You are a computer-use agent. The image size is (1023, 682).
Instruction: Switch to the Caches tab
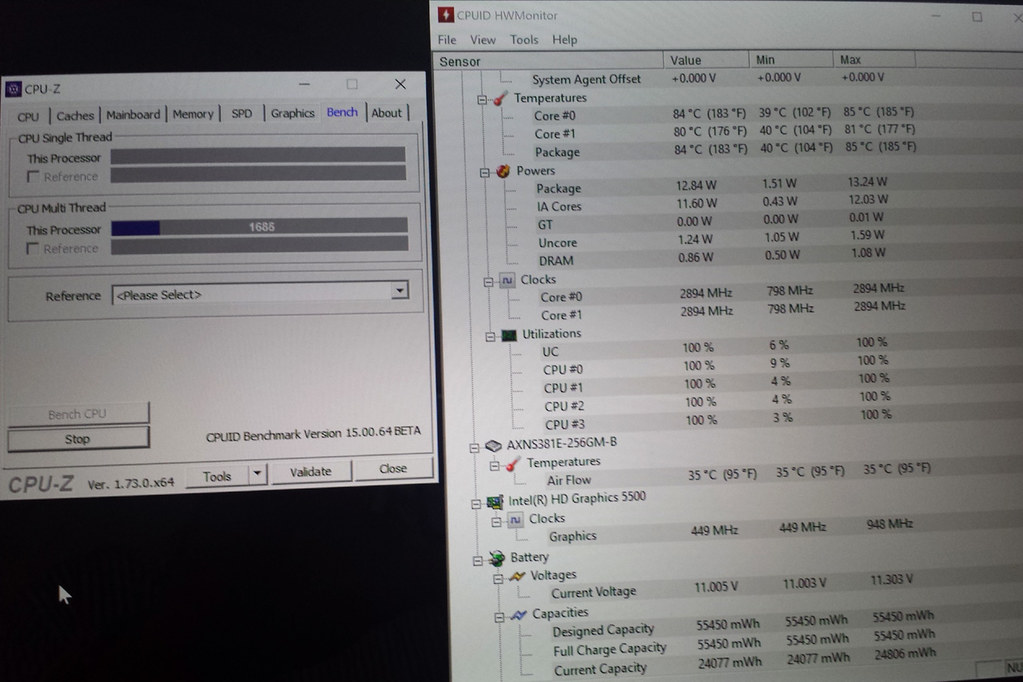click(75, 116)
